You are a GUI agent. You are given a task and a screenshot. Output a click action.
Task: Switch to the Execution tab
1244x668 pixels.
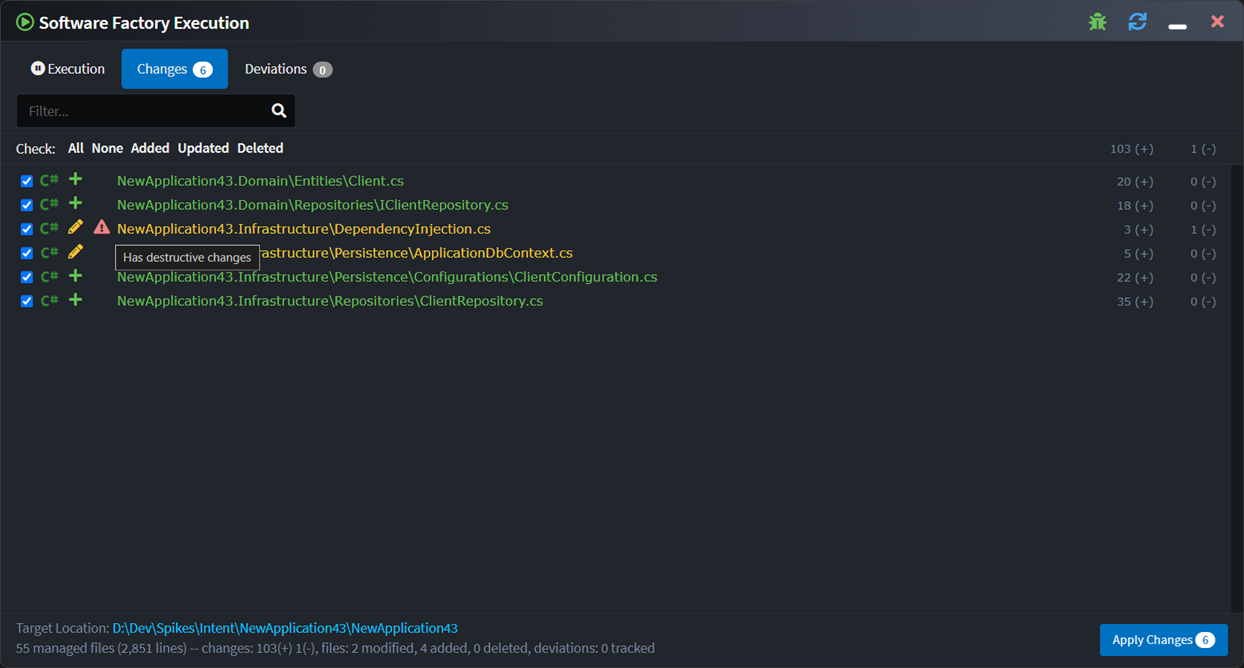coord(67,69)
